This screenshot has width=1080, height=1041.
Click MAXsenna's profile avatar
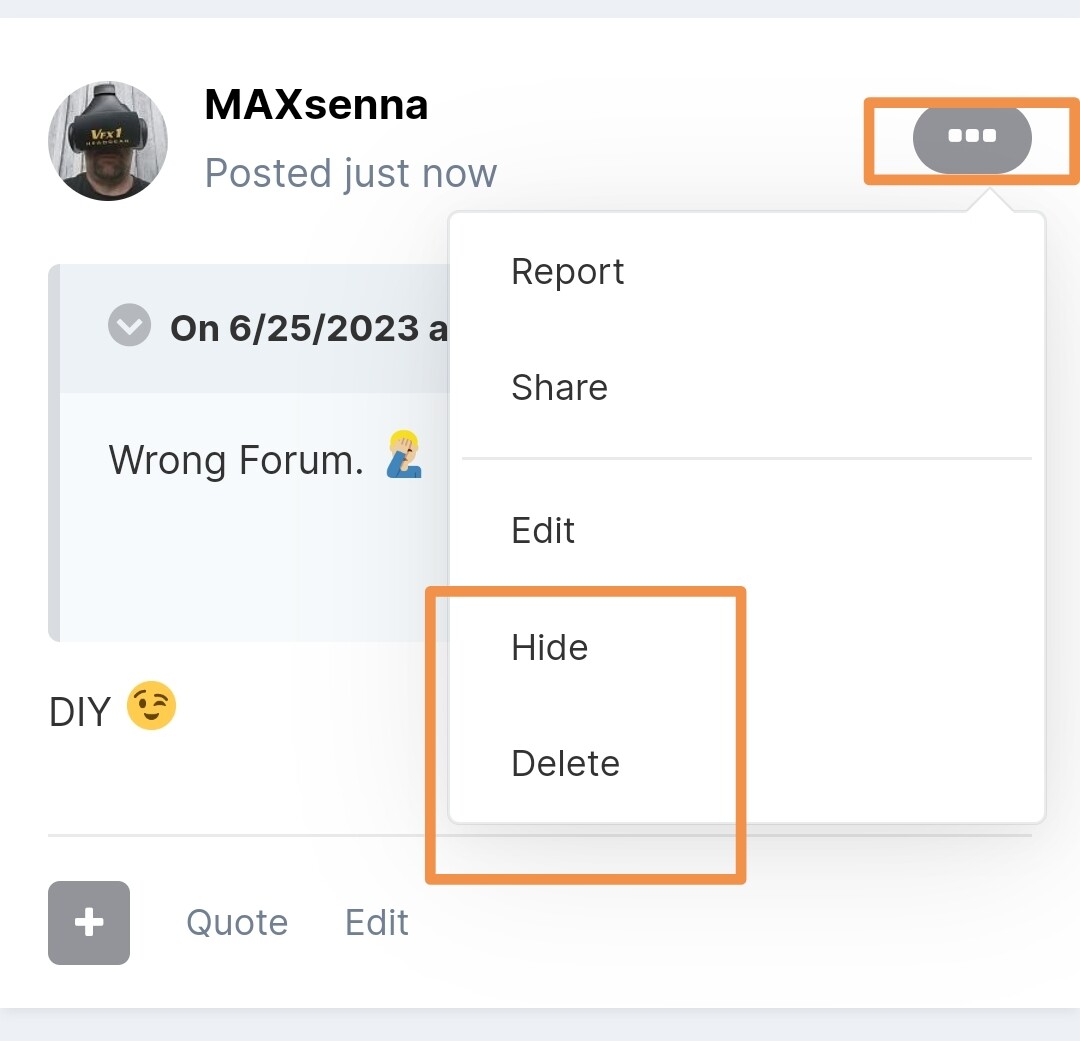[x=107, y=141]
